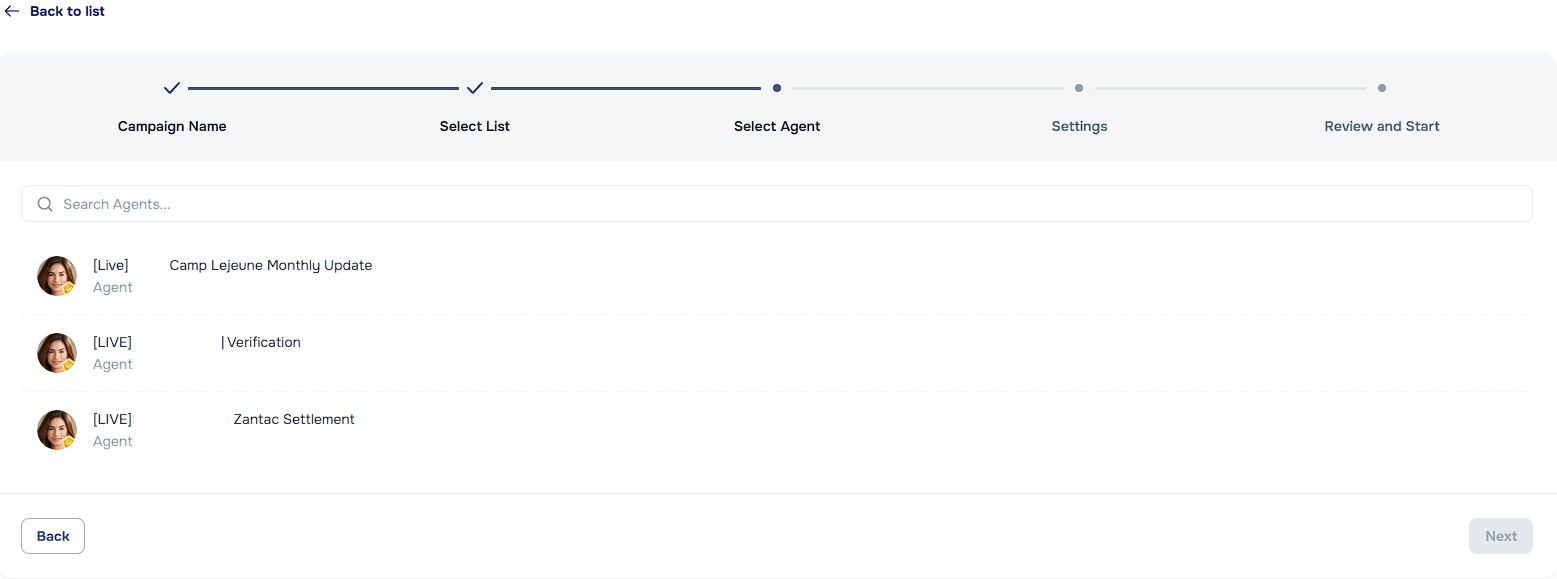Click the avatar of the Zantac Settlement agent
The width and height of the screenshot is (1557, 579).
click(x=56, y=429)
